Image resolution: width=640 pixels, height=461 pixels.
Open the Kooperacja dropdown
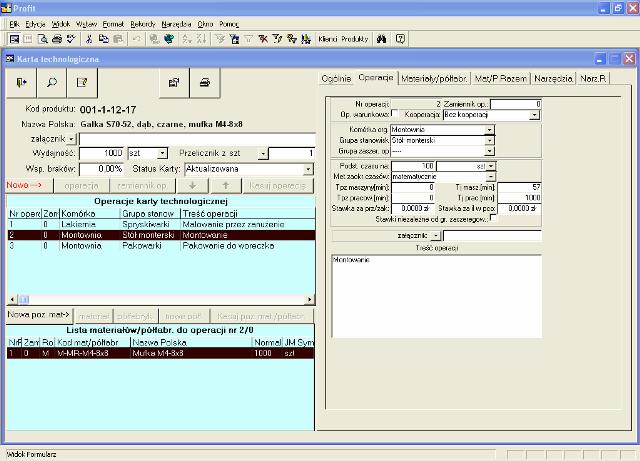pos(534,115)
